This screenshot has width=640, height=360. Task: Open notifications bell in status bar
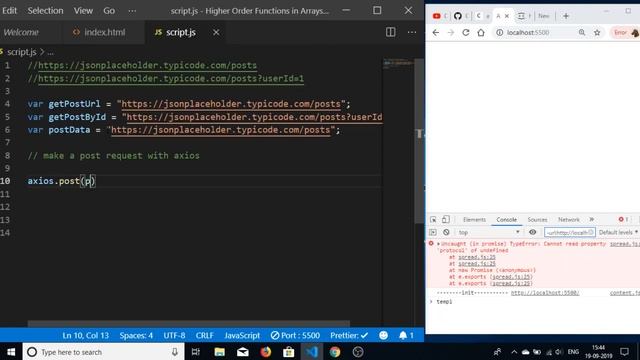point(406,336)
